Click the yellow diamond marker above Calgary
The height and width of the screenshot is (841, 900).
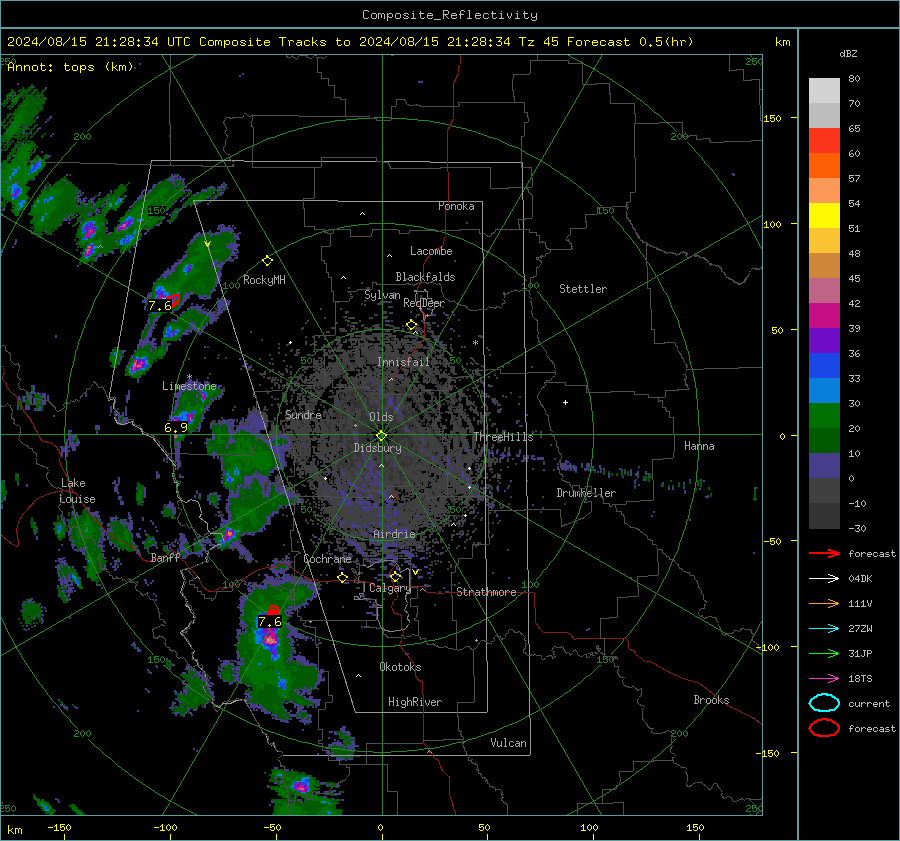[395, 576]
